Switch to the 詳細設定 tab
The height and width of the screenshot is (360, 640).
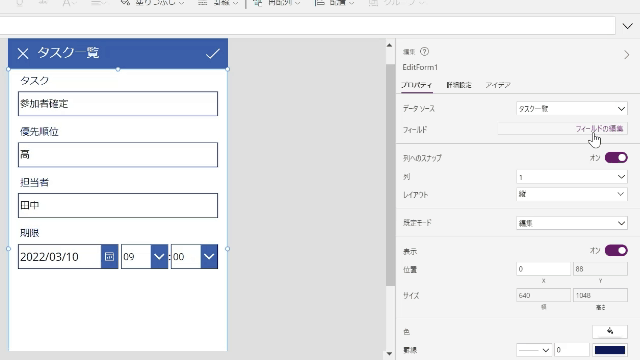(459, 85)
